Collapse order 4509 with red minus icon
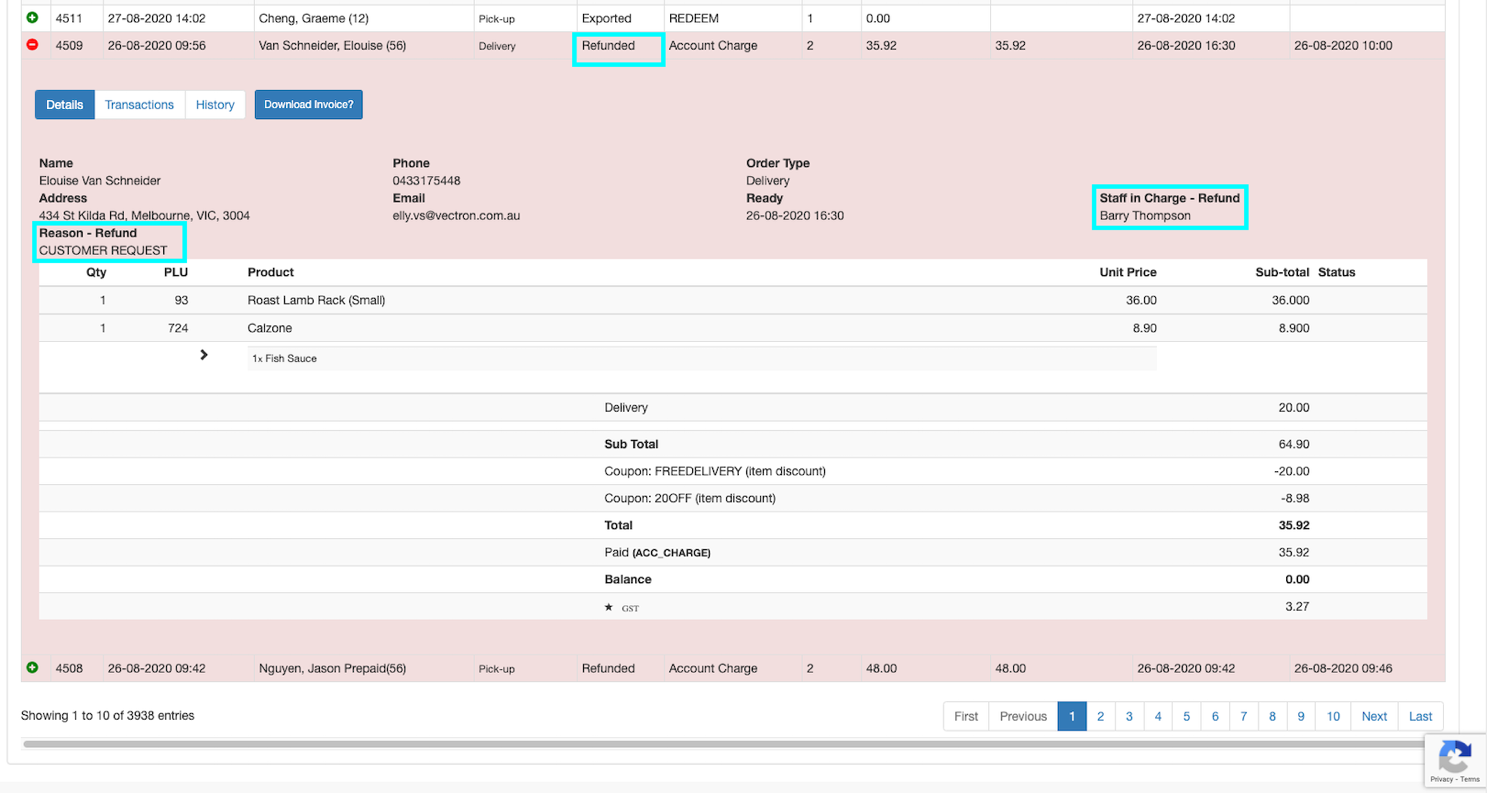 (x=32, y=45)
